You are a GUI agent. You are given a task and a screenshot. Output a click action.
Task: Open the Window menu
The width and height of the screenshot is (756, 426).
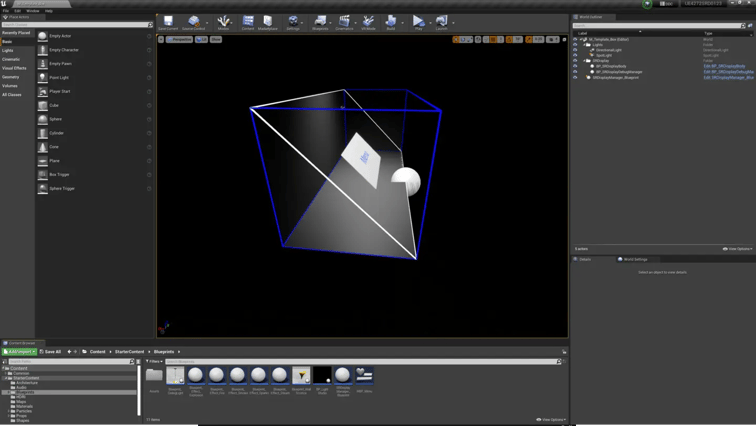pos(33,11)
